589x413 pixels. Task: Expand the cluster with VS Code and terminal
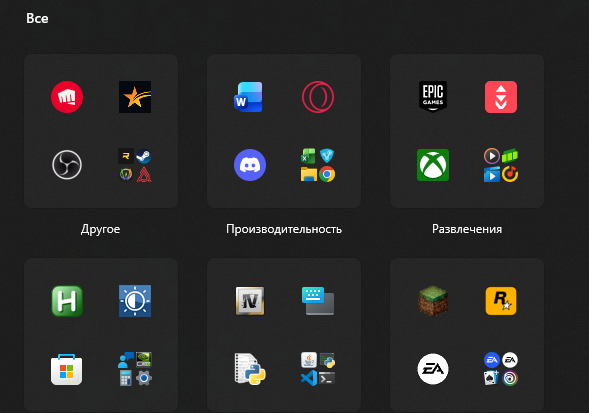tap(318, 369)
